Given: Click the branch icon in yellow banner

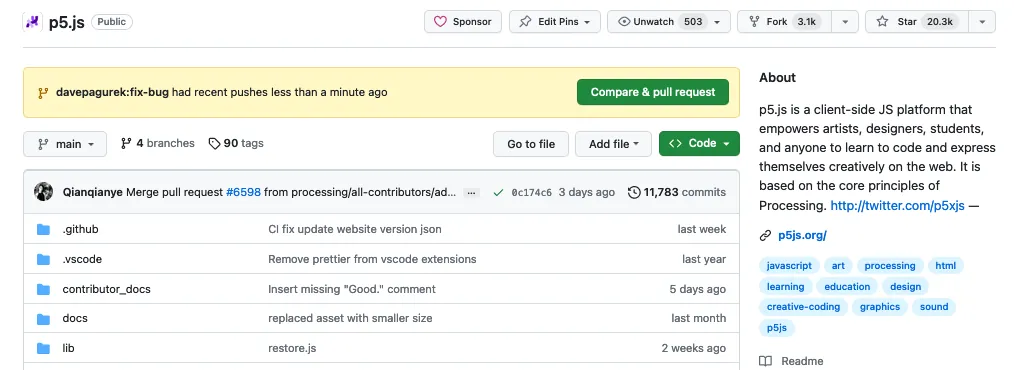Looking at the screenshot, I should click(43, 92).
